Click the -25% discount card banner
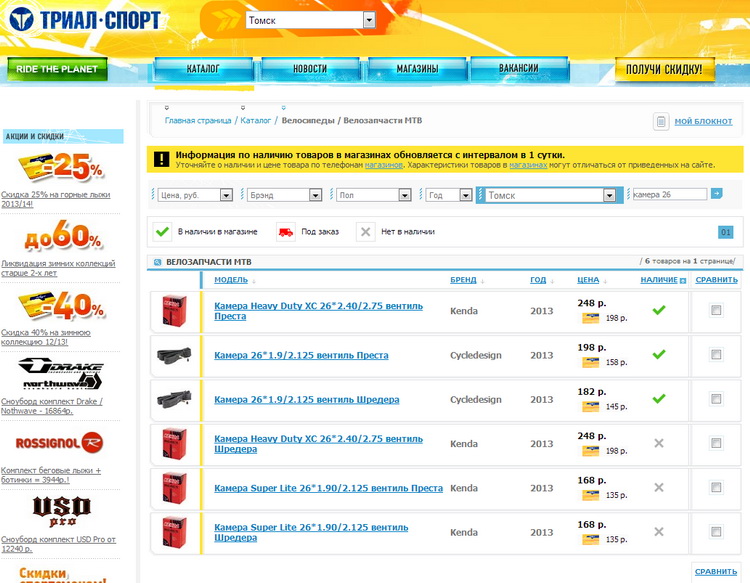The width and height of the screenshot is (750, 583). coord(61,167)
